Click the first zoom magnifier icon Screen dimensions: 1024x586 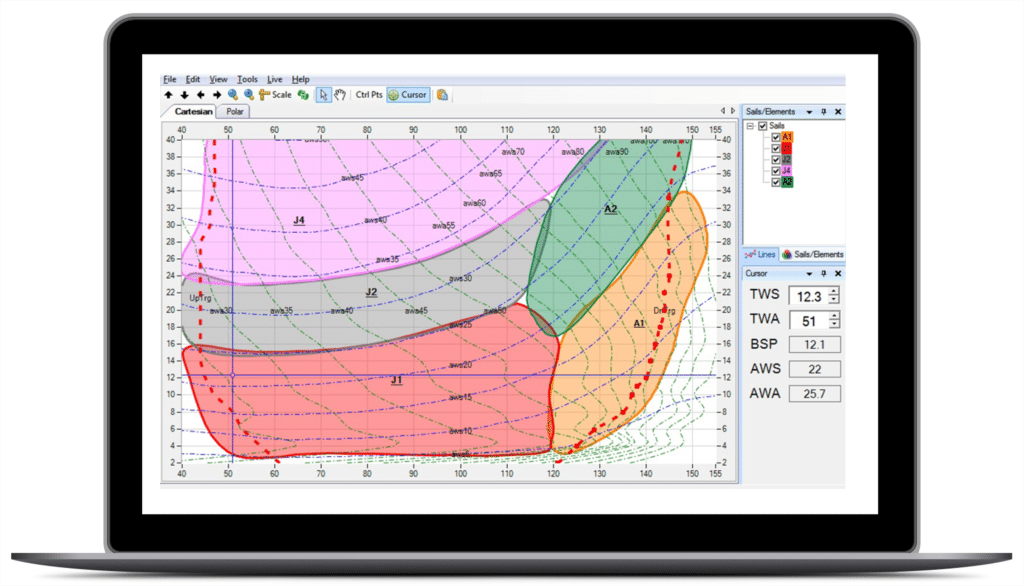(x=232, y=95)
